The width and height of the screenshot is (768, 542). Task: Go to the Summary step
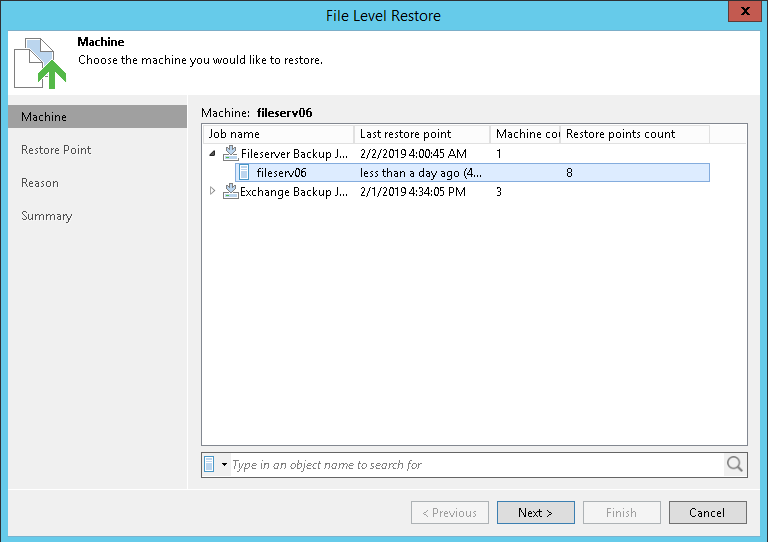click(47, 216)
